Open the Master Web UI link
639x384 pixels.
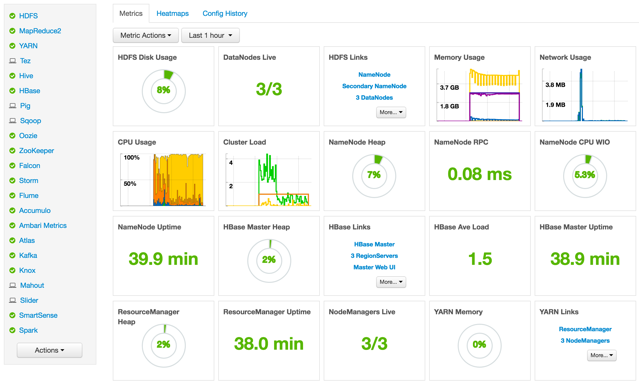tap(374, 267)
